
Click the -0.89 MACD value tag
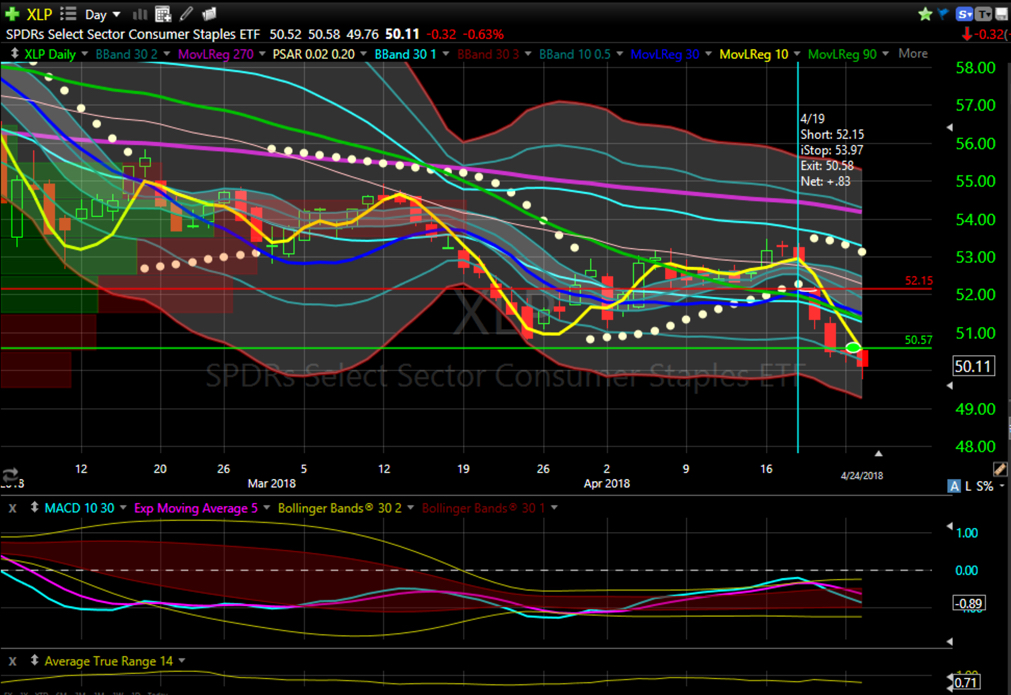(x=968, y=603)
